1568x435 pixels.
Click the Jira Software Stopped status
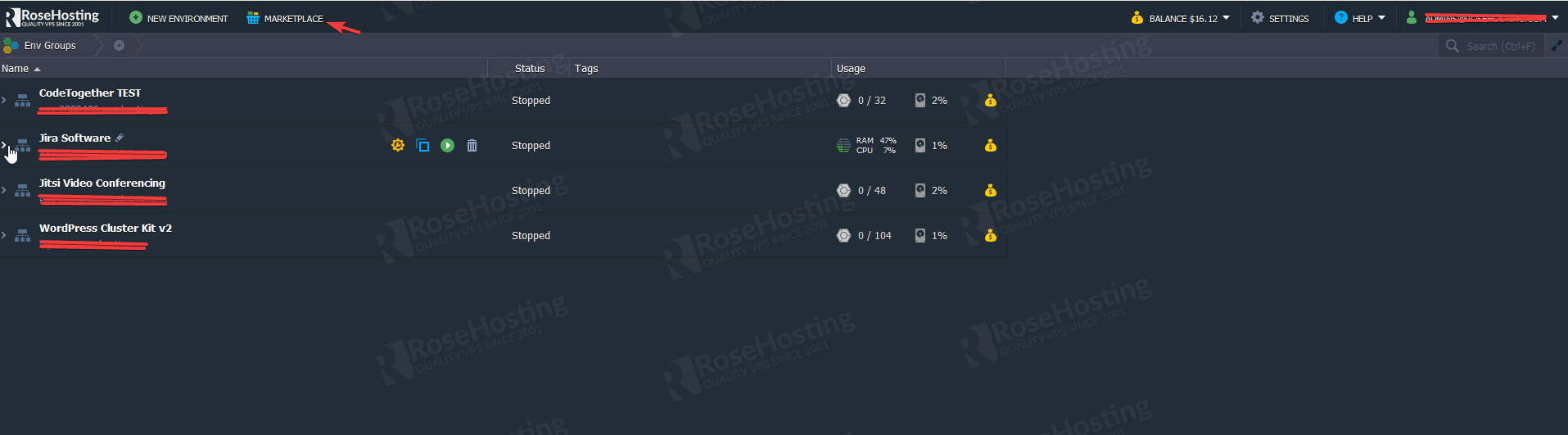point(531,146)
